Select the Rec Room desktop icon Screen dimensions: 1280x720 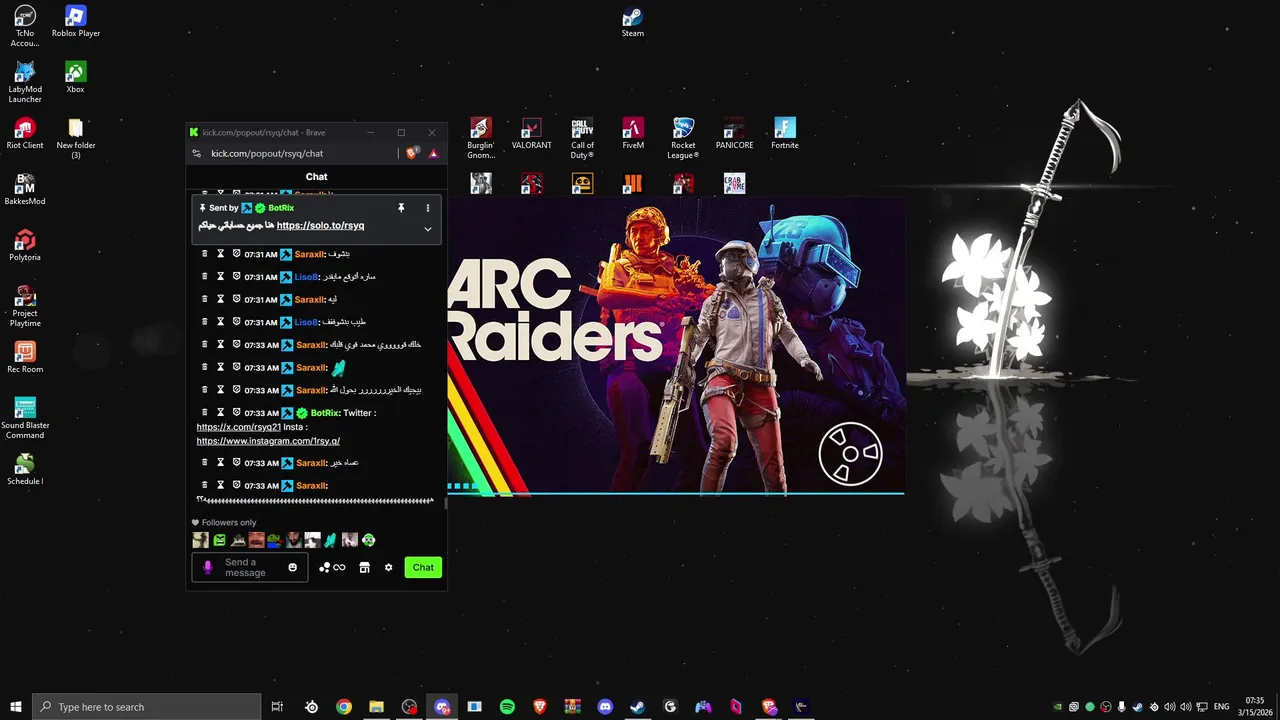(x=25, y=358)
